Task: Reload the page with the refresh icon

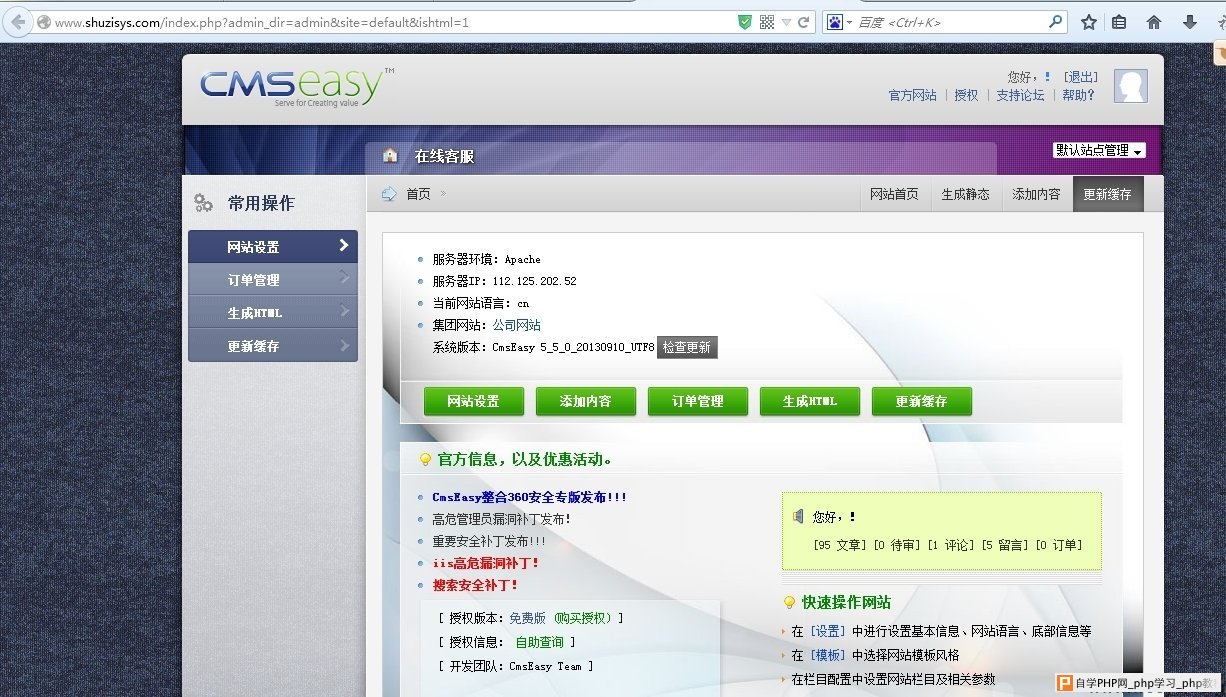Action: coord(803,22)
